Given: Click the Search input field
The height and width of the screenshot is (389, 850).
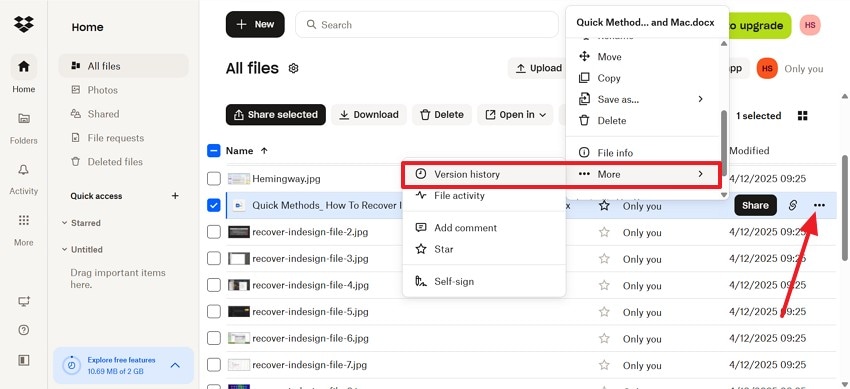Looking at the screenshot, I should click(x=427, y=24).
